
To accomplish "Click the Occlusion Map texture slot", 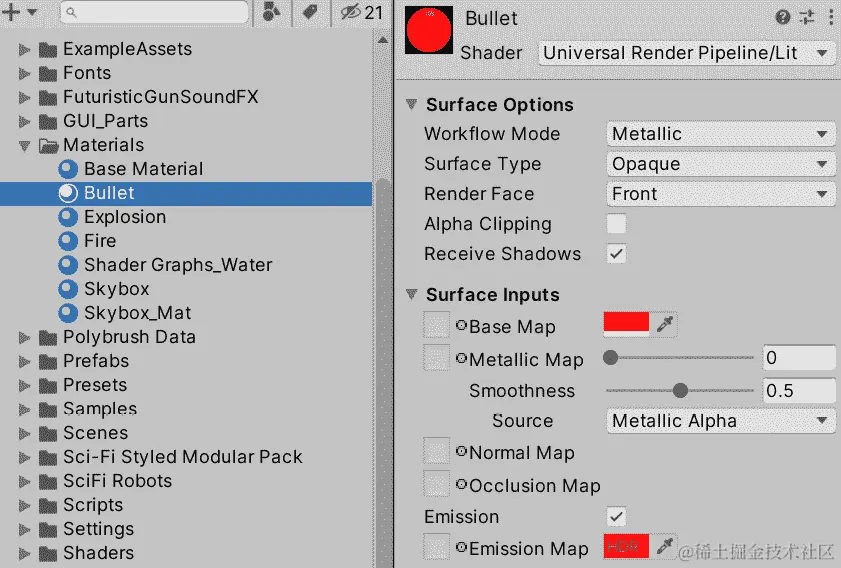I will point(436,483).
